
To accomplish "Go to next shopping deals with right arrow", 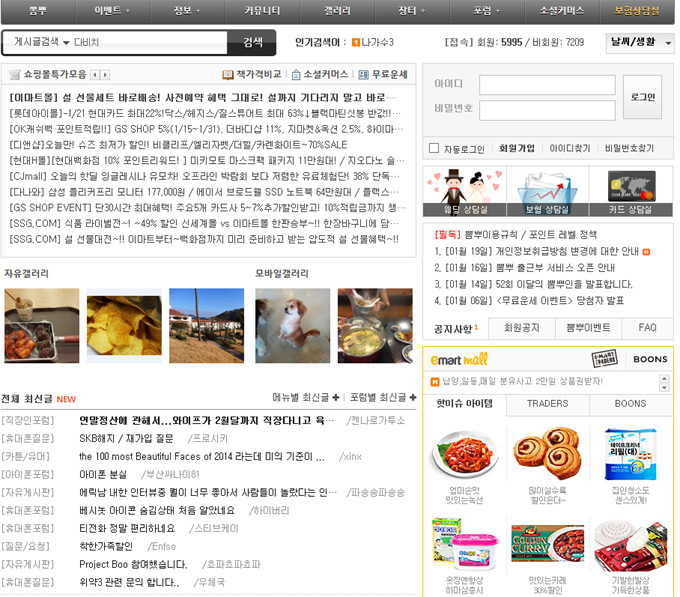I will click(105, 75).
